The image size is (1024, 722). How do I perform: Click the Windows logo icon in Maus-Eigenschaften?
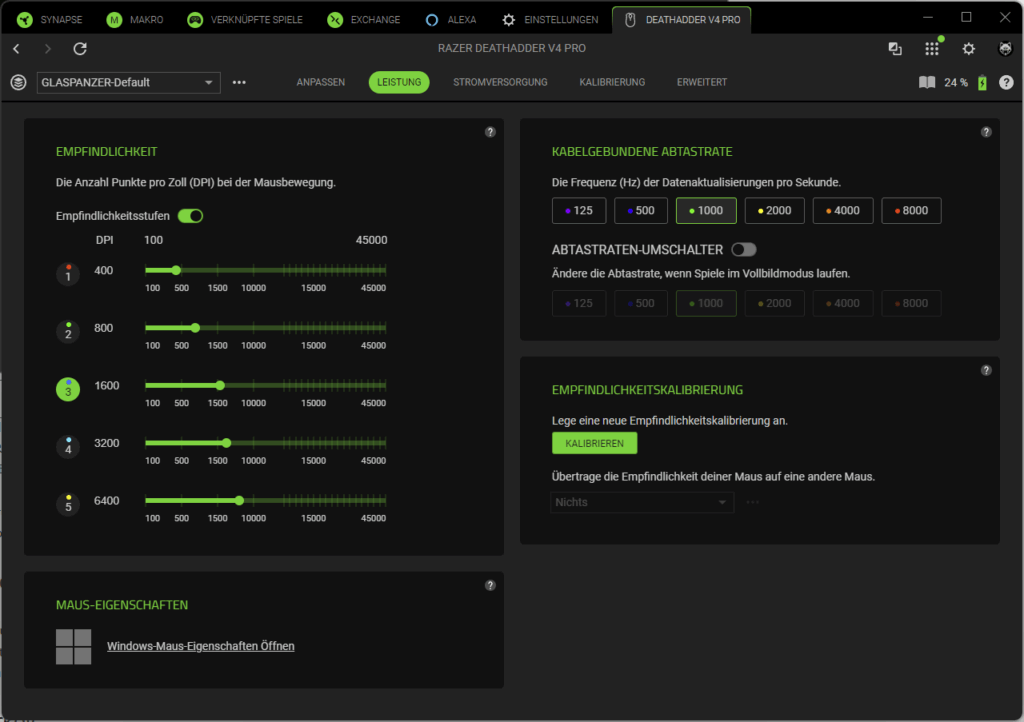[74, 647]
